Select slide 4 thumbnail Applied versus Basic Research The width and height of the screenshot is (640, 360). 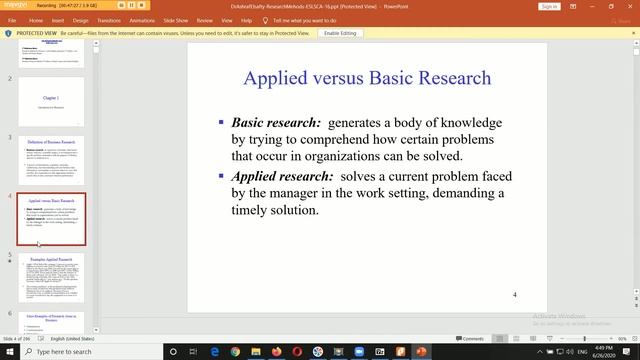click(51, 219)
